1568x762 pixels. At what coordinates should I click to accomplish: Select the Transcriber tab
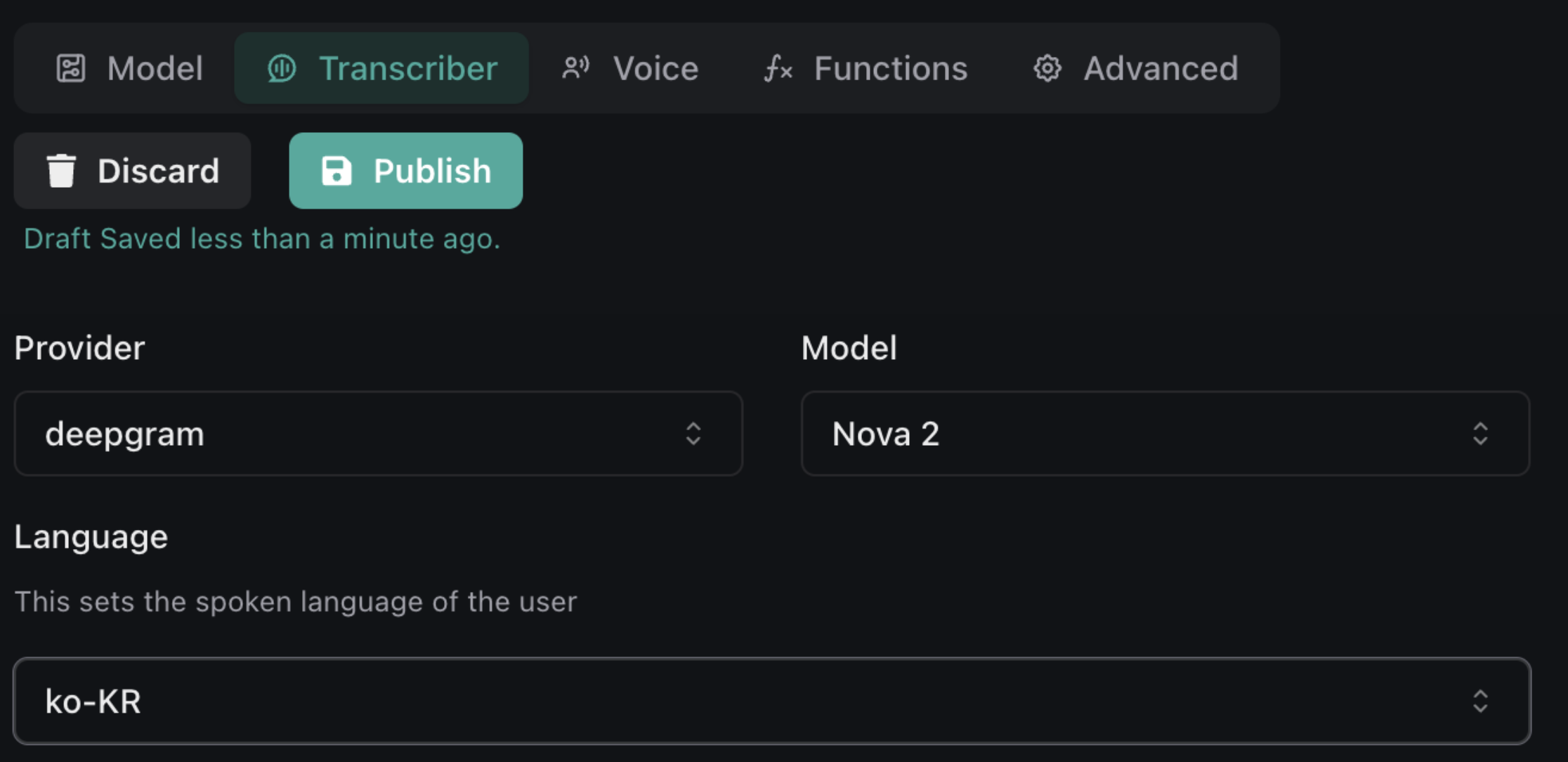pyautogui.click(x=381, y=69)
